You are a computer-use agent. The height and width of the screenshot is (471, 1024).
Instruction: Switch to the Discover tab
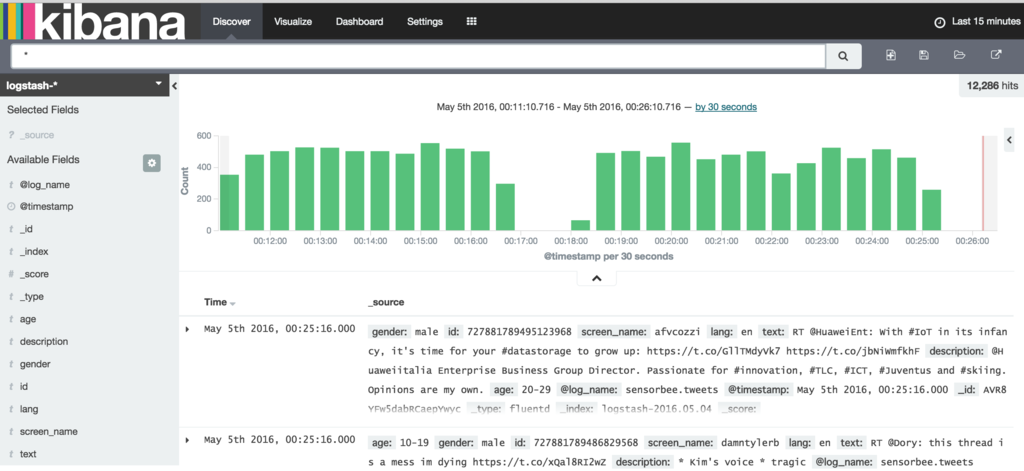(x=231, y=22)
